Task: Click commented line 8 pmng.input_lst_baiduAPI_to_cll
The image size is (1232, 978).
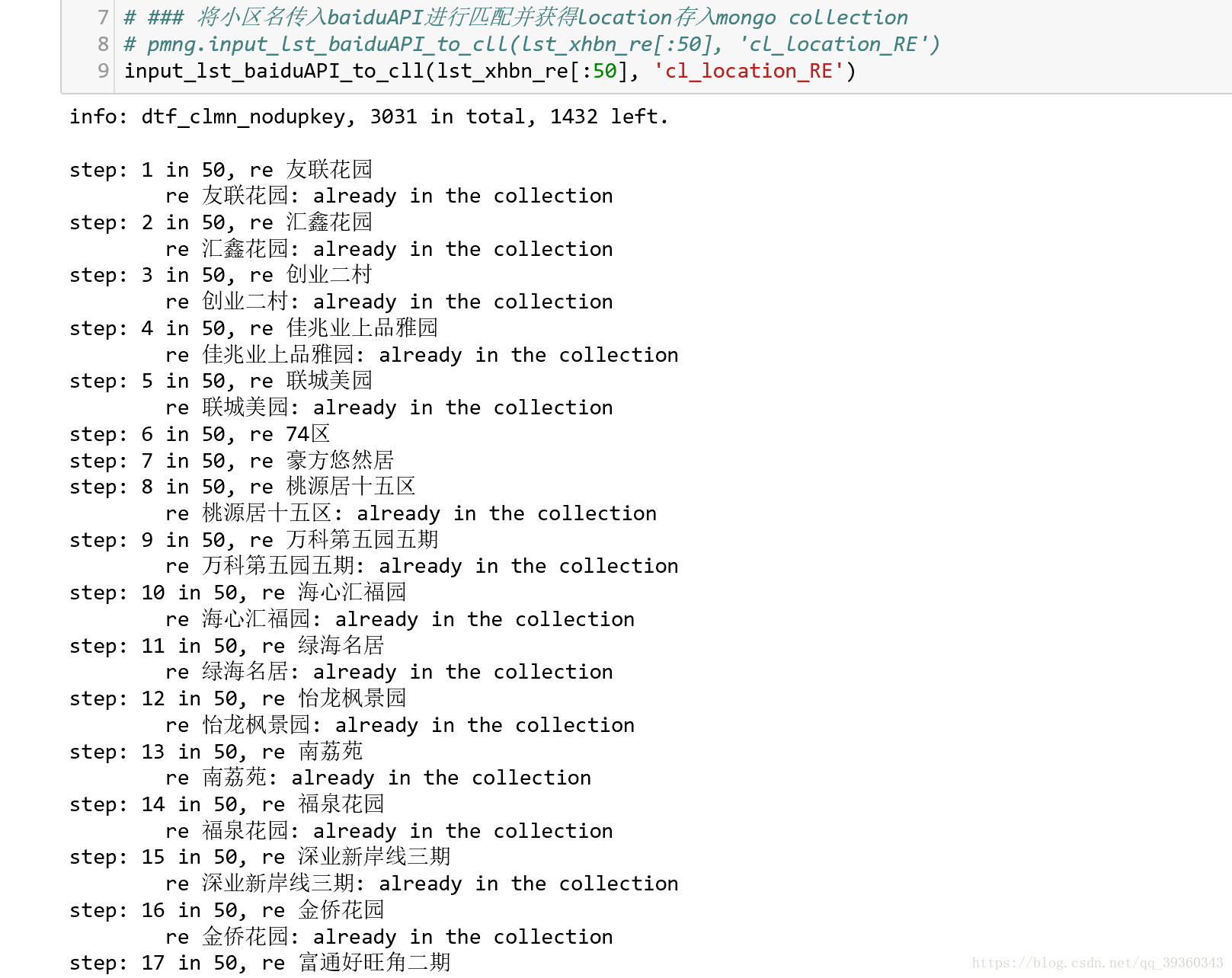Action: tap(532, 45)
